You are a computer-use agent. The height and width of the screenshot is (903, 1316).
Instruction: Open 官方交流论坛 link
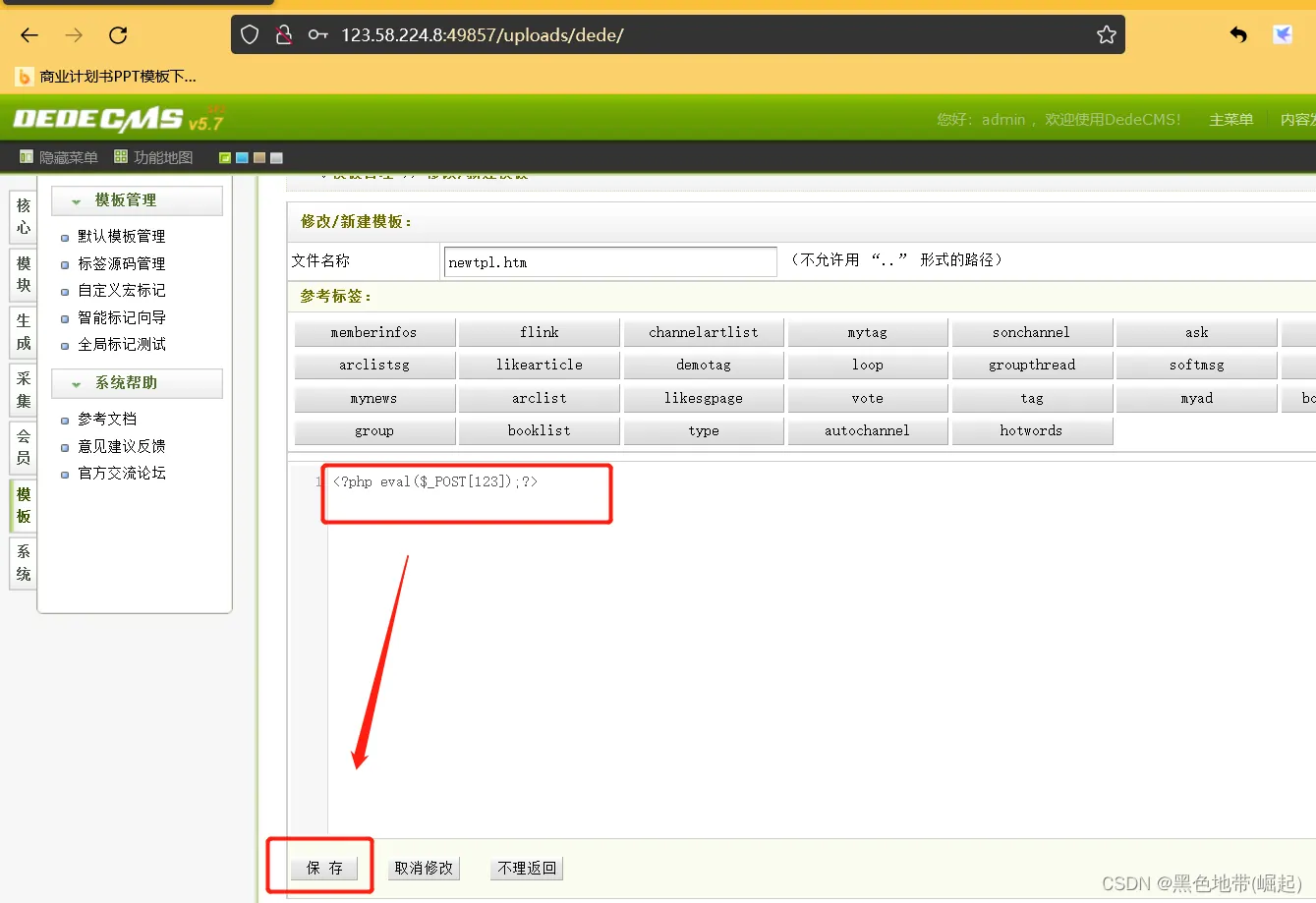point(122,474)
